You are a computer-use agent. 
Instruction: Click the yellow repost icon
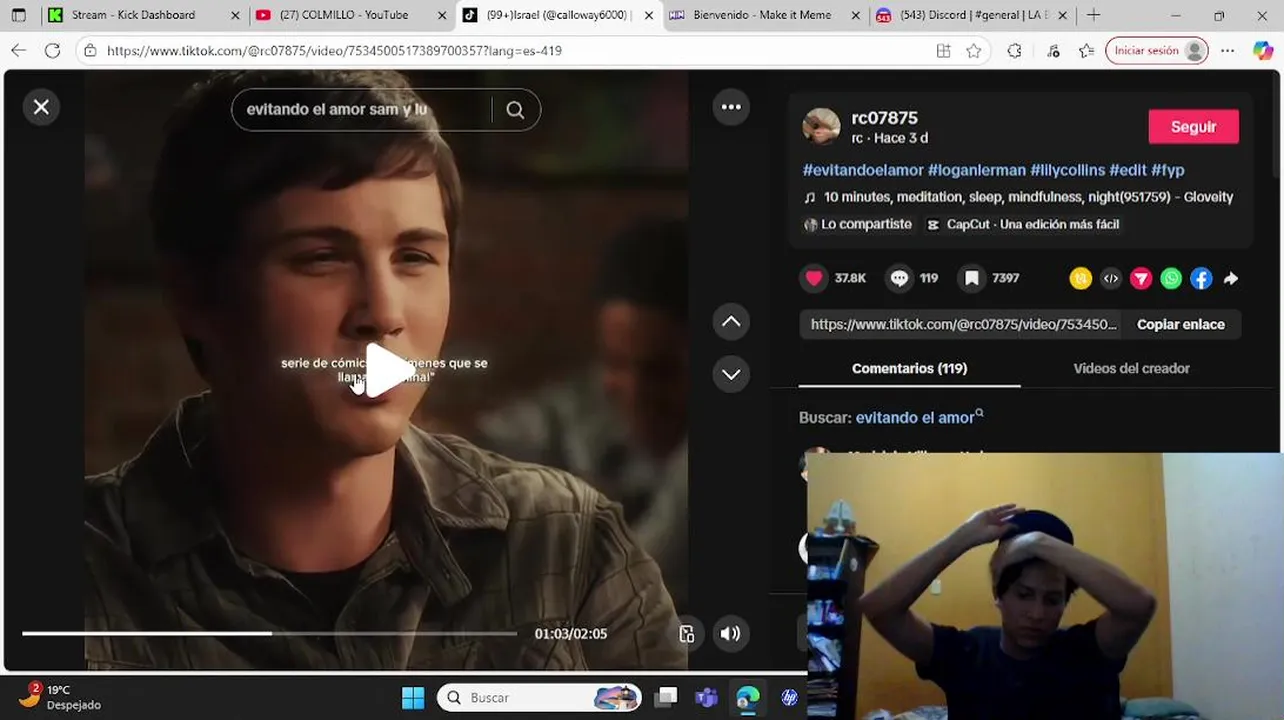click(1080, 279)
